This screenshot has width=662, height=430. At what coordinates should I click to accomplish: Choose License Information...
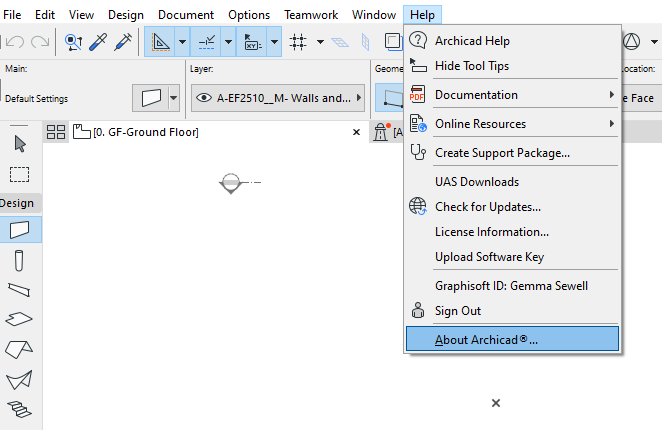pyautogui.click(x=513, y=232)
